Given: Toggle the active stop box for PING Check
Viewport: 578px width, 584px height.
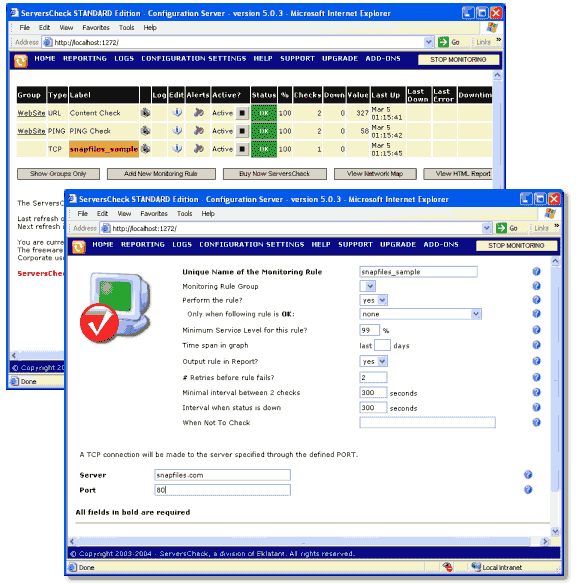Looking at the screenshot, I should [242, 131].
